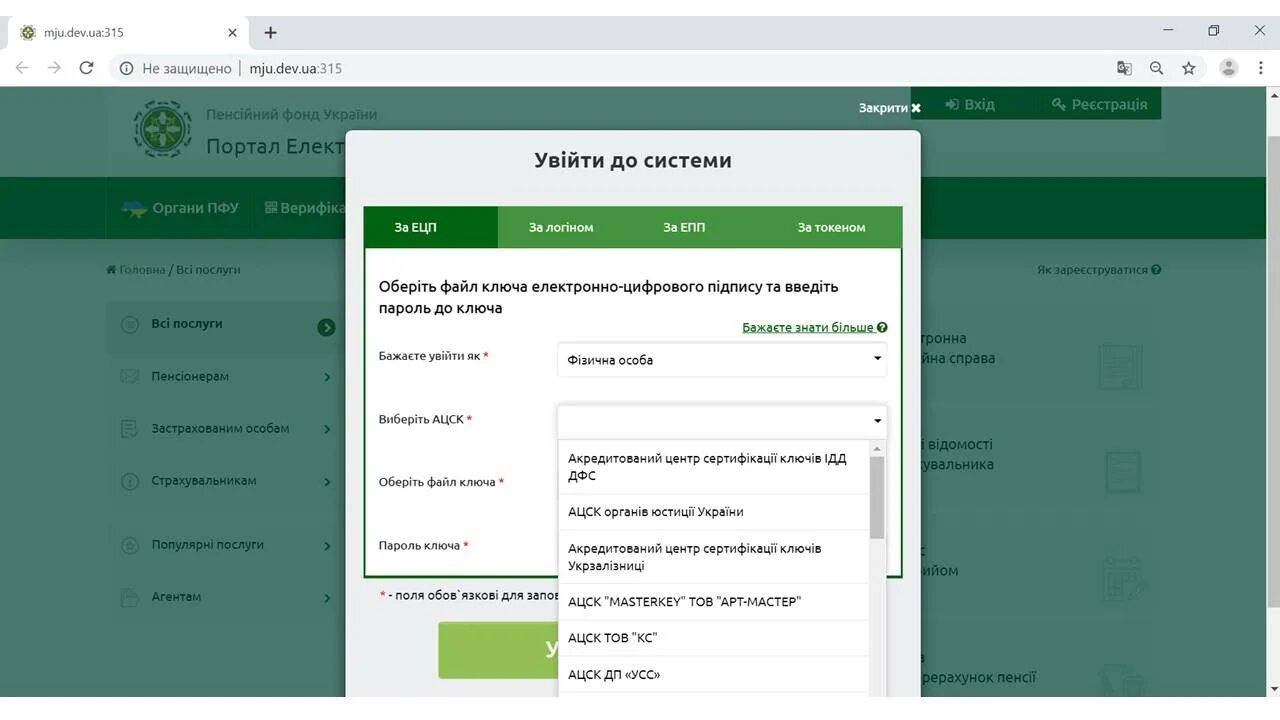This screenshot has height=720, width=1280.
Task: Choose АЦСК "MASTERKEY" ТОВ "АРТ-МАСТЕР"
Action: (x=714, y=602)
